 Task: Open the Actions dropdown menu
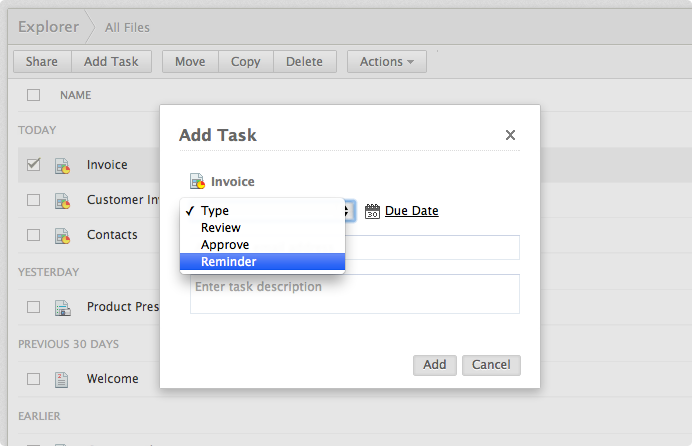(386, 62)
